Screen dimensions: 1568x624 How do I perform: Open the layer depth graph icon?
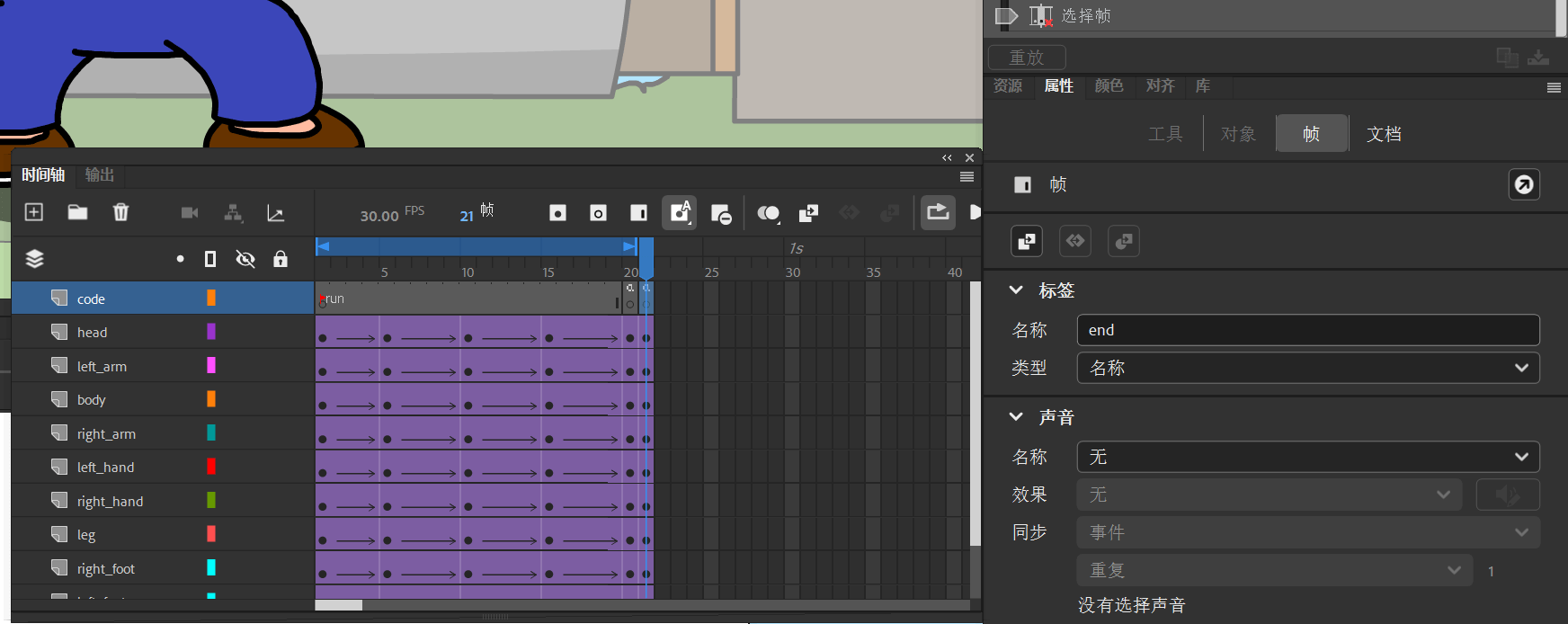pos(276,213)
